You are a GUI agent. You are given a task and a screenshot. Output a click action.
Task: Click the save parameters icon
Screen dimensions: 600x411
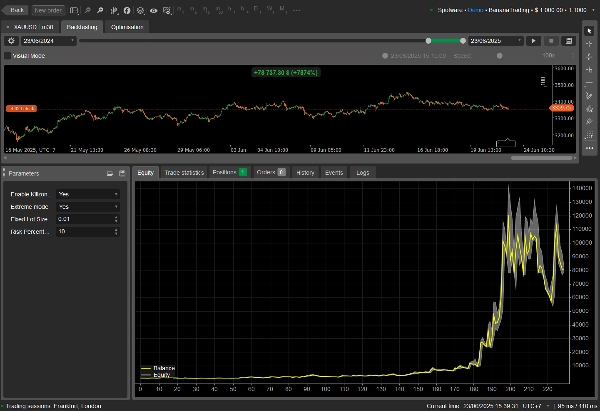(122, 173)
